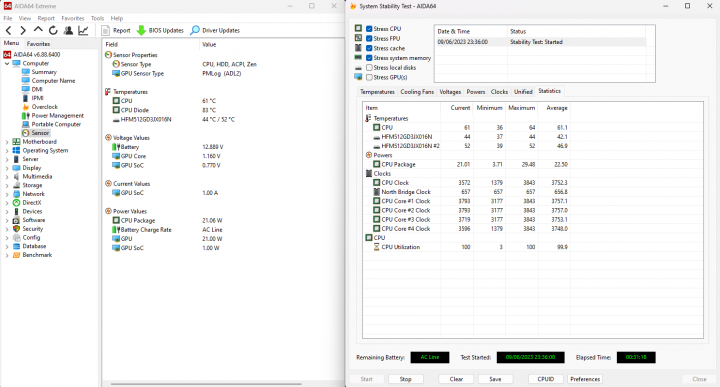Image resolution: width=720 pixels, height=387 pixels.
Task: Expand the Network tree node
Action: click(7, 194)
